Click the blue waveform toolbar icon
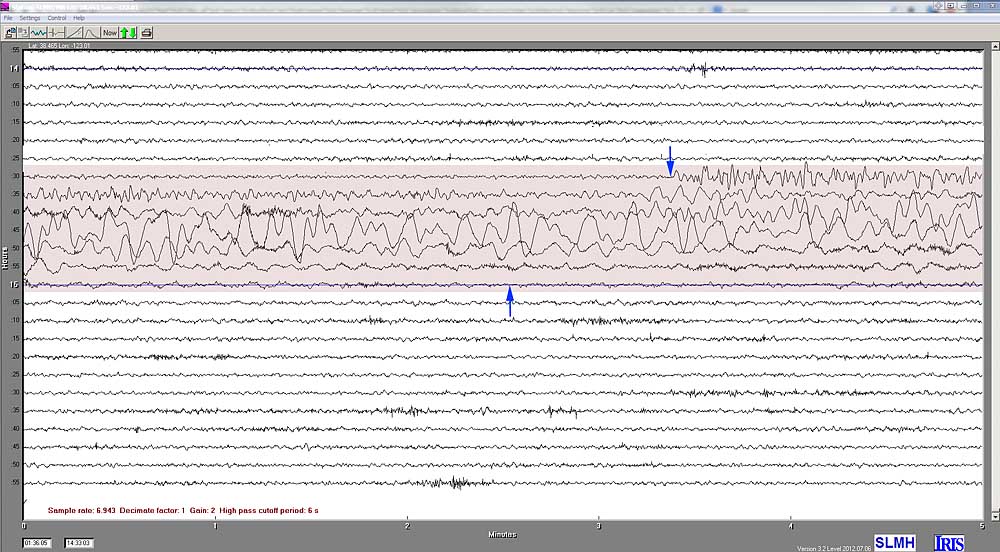Viewport: 1000px width, 552px height. (x=38, y=33)
